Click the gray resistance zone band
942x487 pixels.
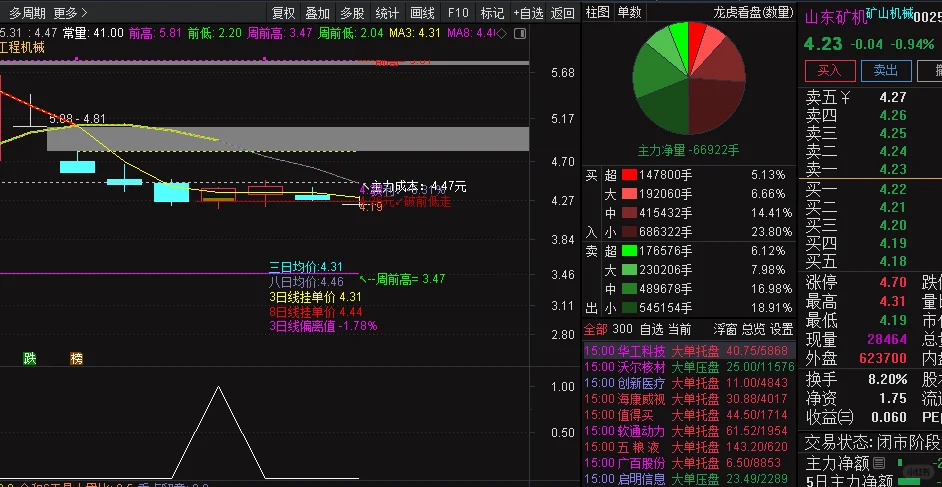tap(288, 139)
